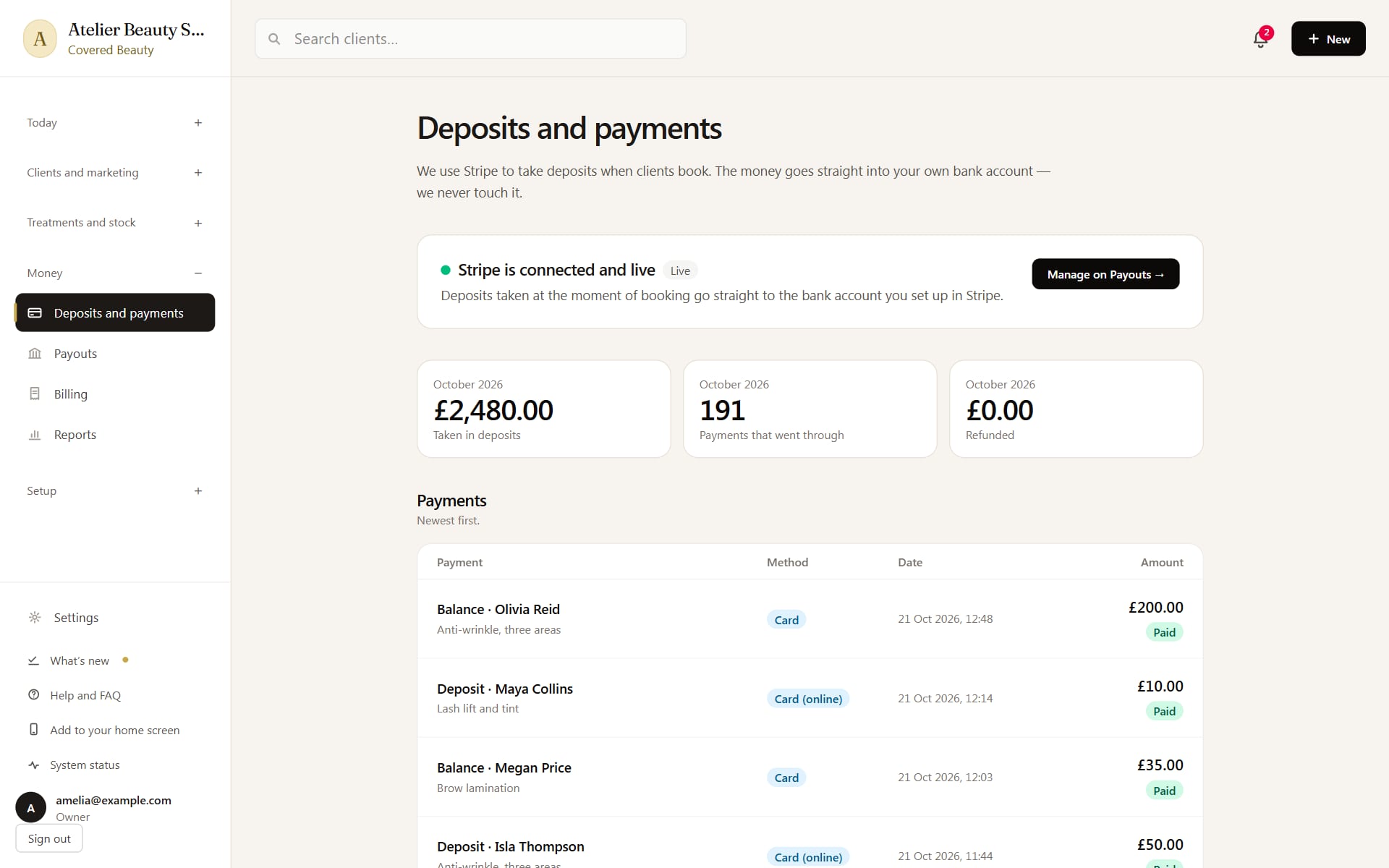Click the search magnifier icon
The image size is (1389, 868).
(x=274, y=39)
